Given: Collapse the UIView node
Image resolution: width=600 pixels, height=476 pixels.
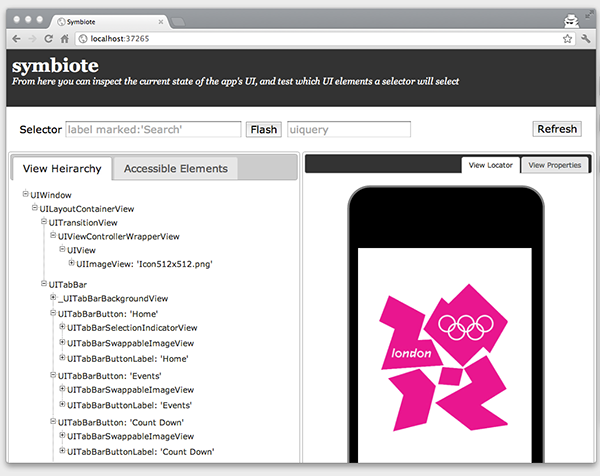Looking at the screenshot, I should [x=62, y=249].
